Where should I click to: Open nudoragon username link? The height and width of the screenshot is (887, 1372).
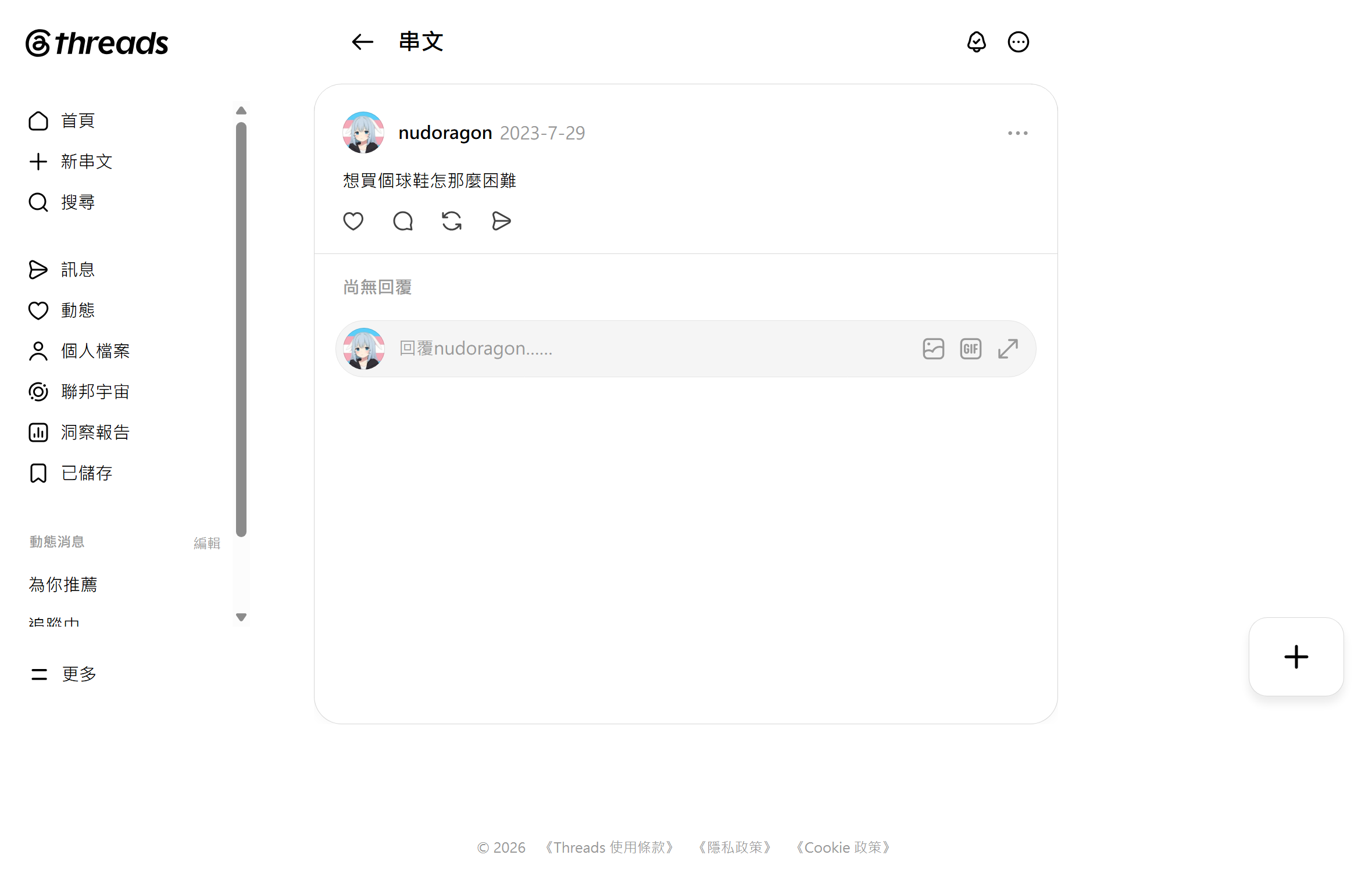point(445,133)
